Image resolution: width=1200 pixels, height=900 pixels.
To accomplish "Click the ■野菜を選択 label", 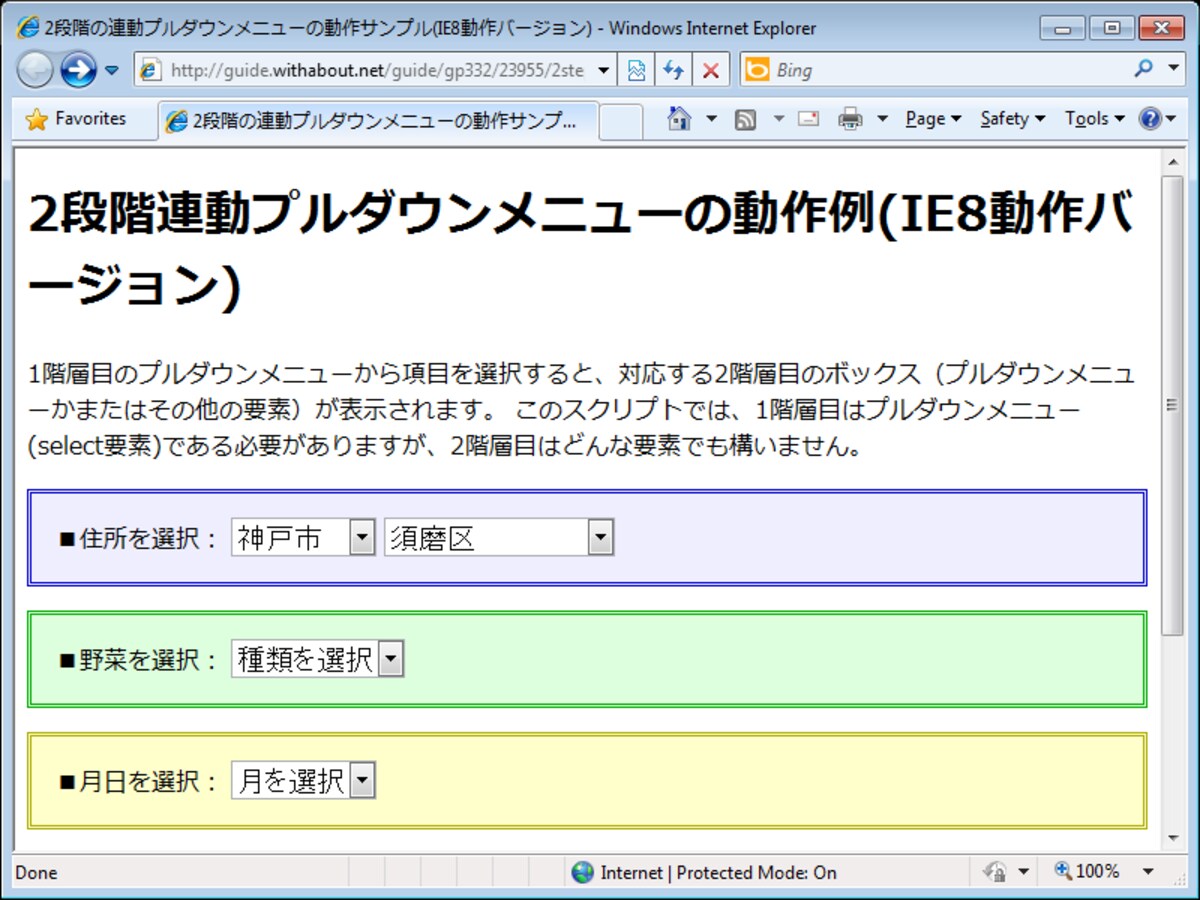I will 138,660.
